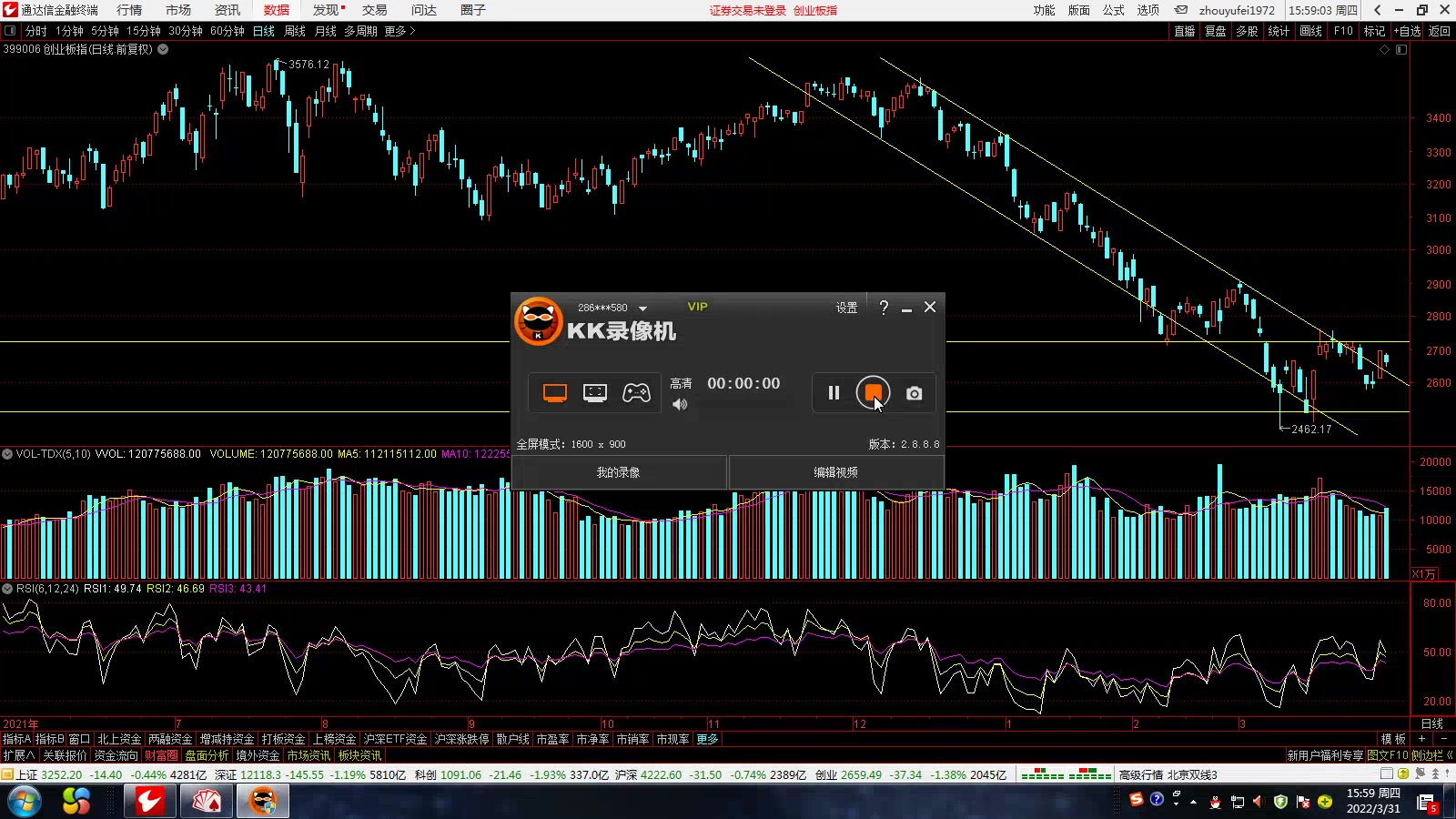Expand the VOL-TDX indicator dropdown arrow
The height and width of the screenshot is (819, 1456).
(x=7, y=453)
